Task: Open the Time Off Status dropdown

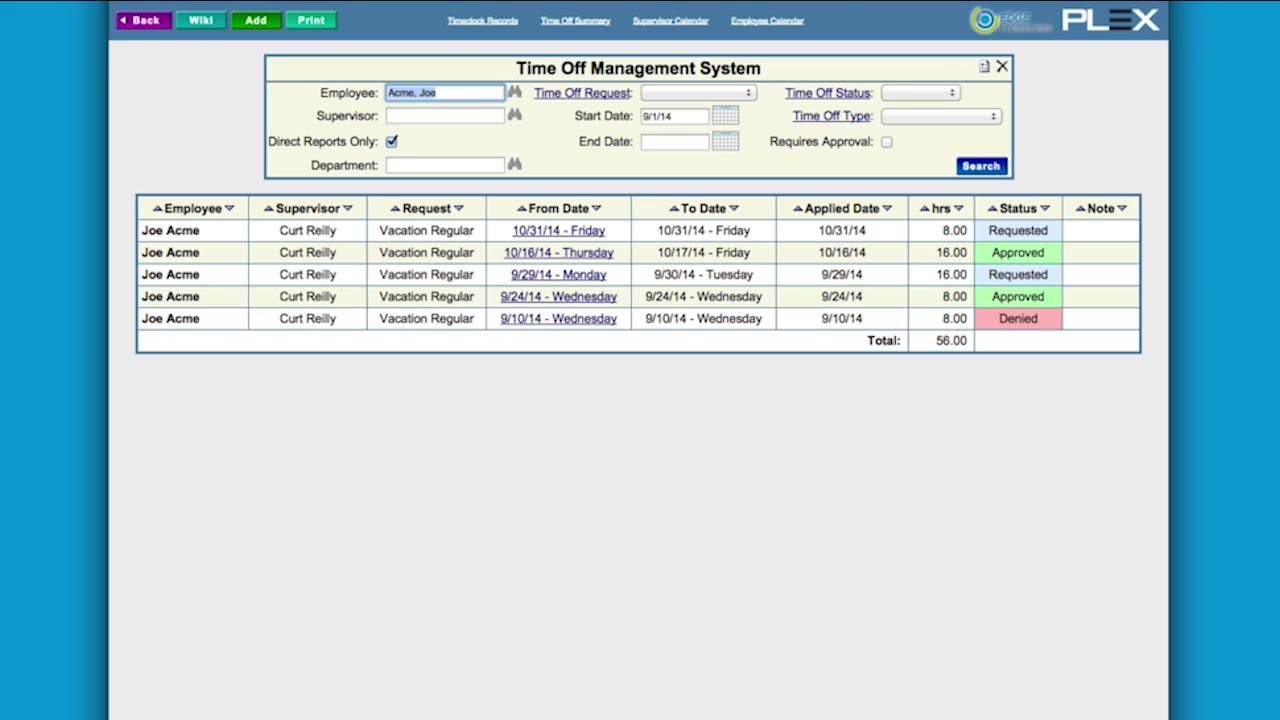Action: click(921, 92)
